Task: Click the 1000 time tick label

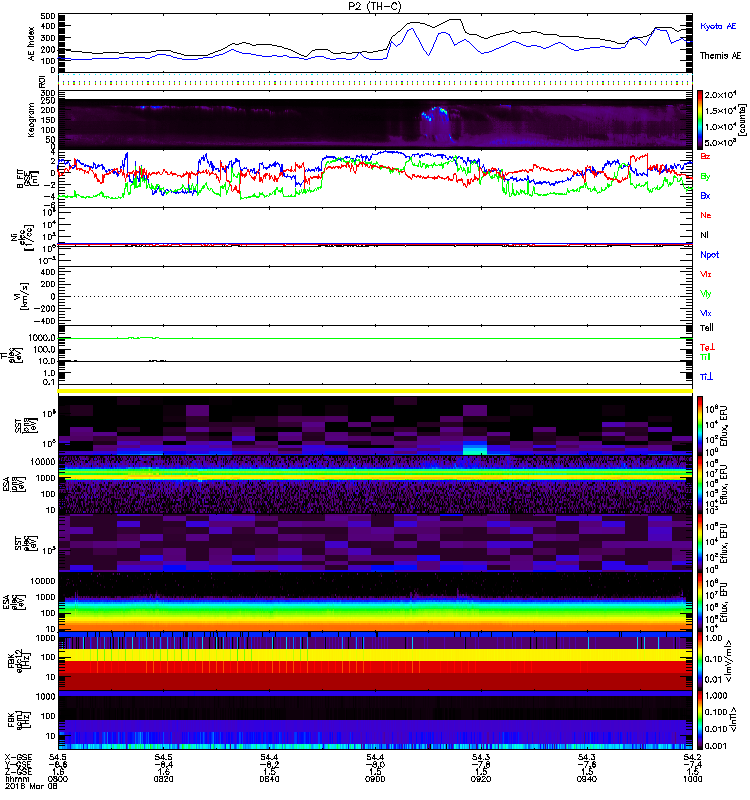Action: tap(692, 779)
